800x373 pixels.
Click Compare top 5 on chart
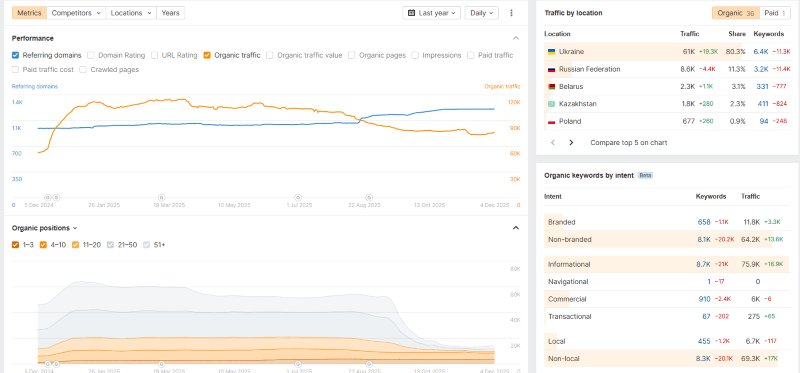point(629,143)
